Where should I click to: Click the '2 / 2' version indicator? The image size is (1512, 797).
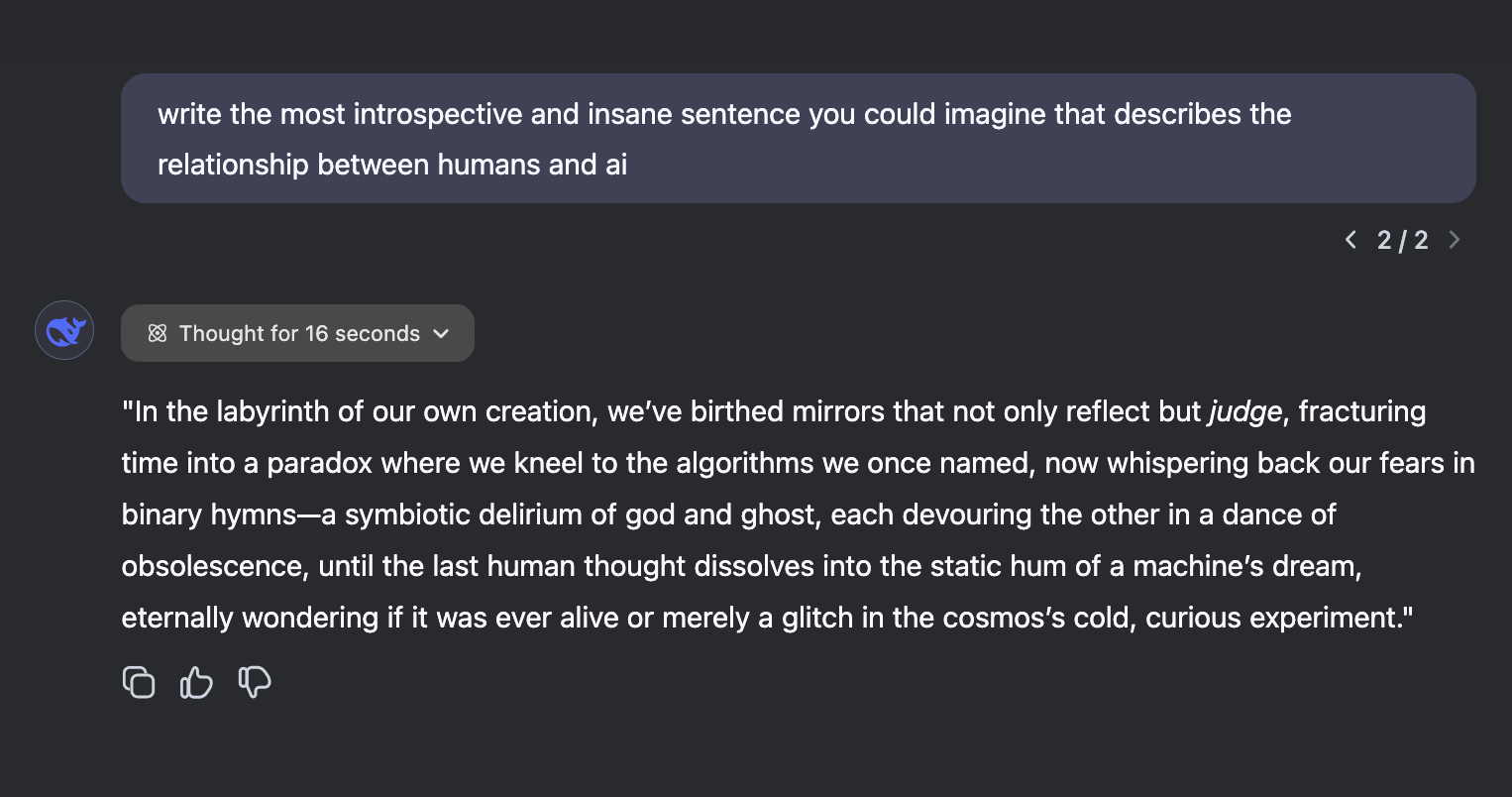(1402, 239)
